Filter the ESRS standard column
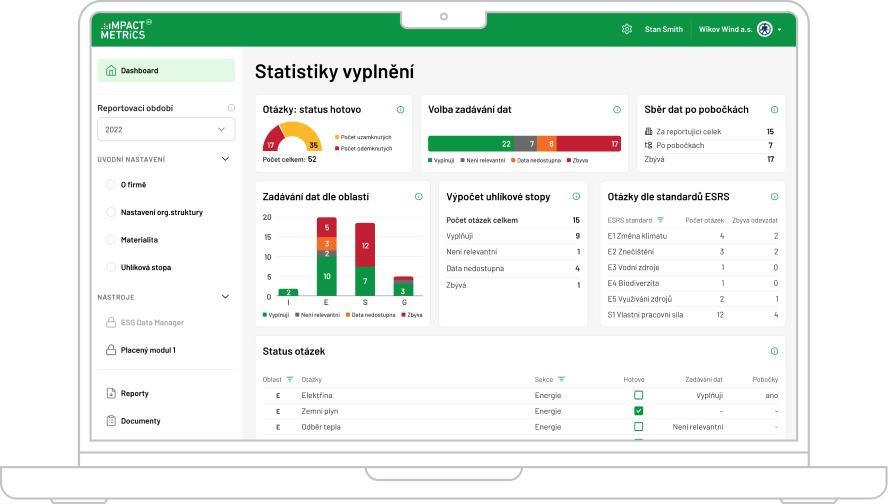The image size is (888, 504). [660, 219]
